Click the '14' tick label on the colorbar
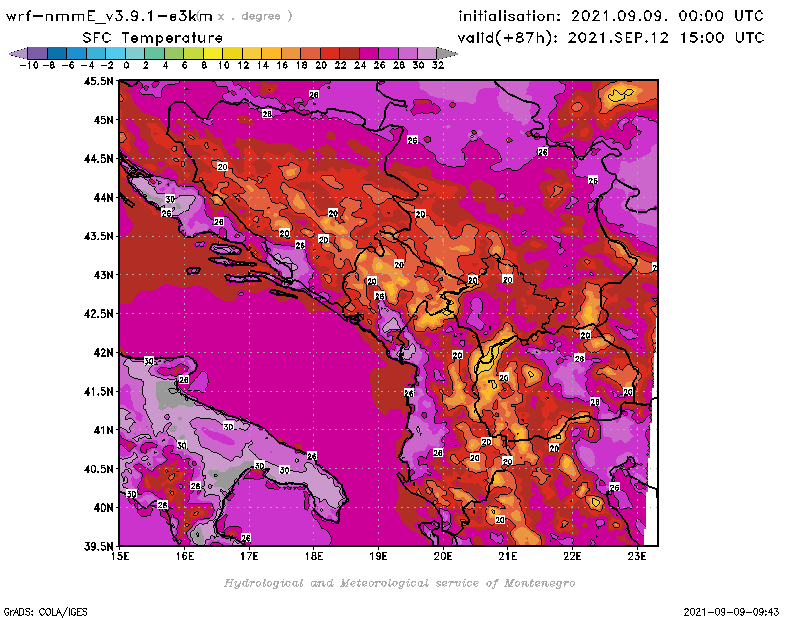 263,65
